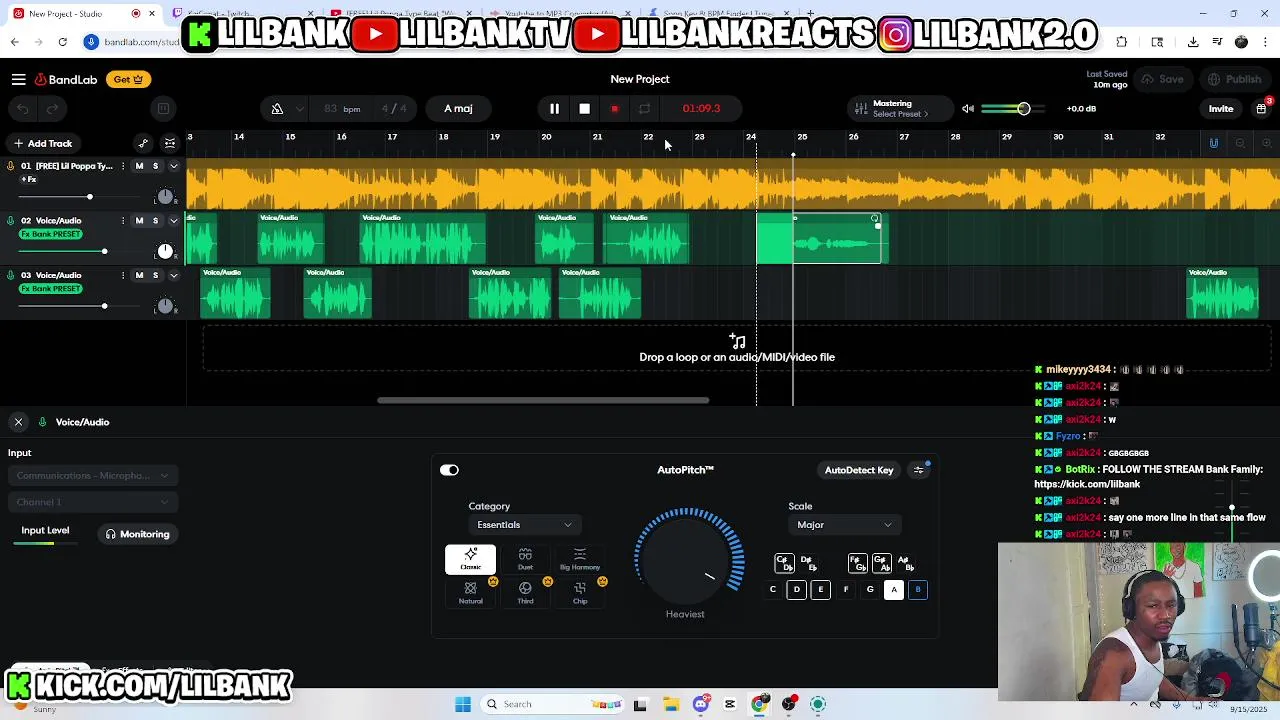Image resolution: width=1280 pixels, height=720 pixels.
Task: Open AutoPitch advanced settings sliders icon
Action: 919,470
